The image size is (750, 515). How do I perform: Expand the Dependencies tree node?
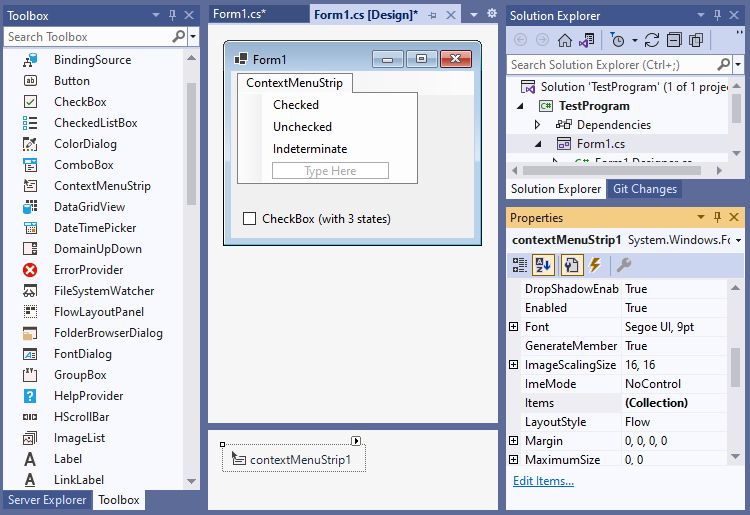click(x=537, y=125)
